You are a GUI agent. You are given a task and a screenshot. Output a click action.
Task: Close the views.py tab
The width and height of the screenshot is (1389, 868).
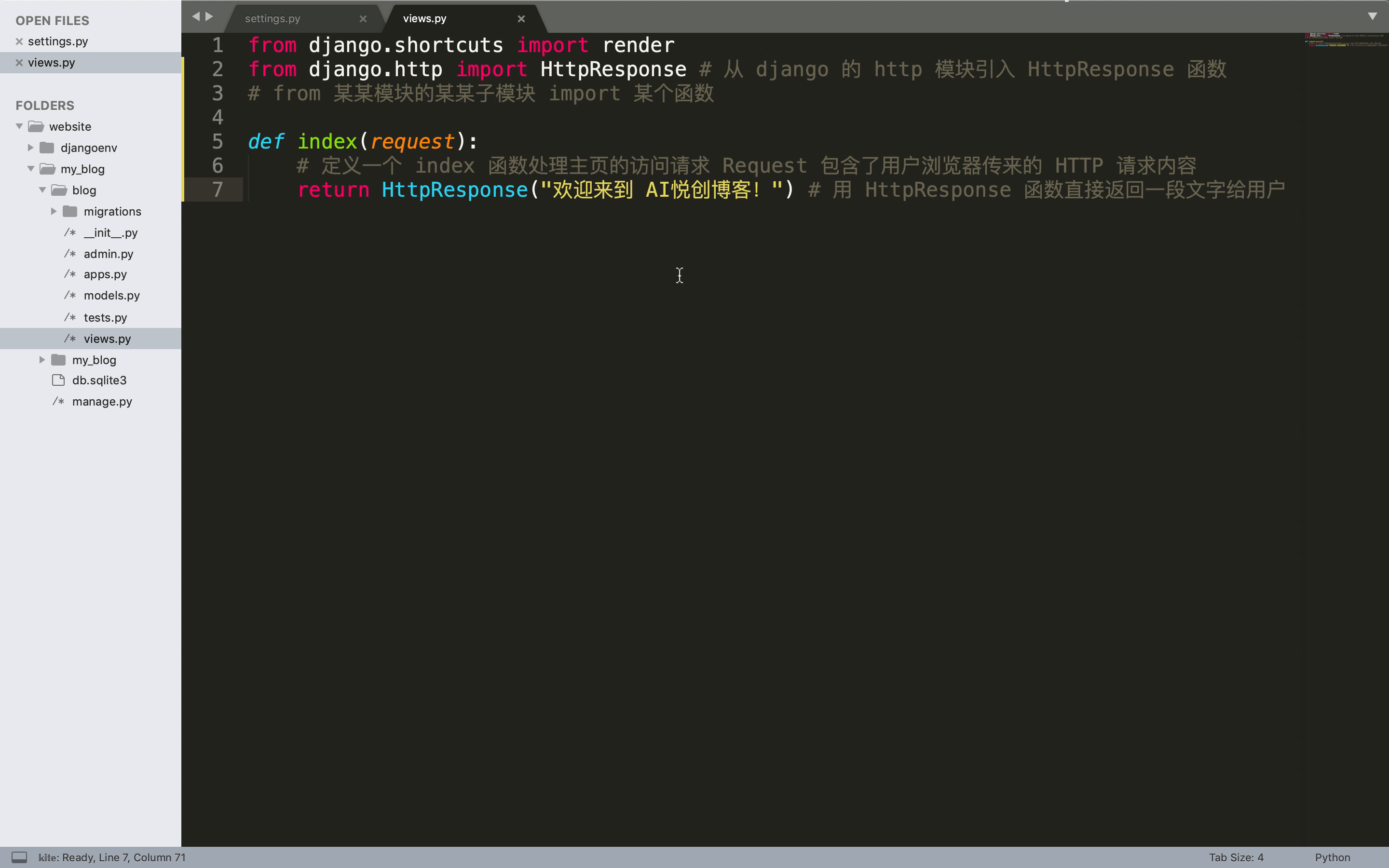coord(520,19)
